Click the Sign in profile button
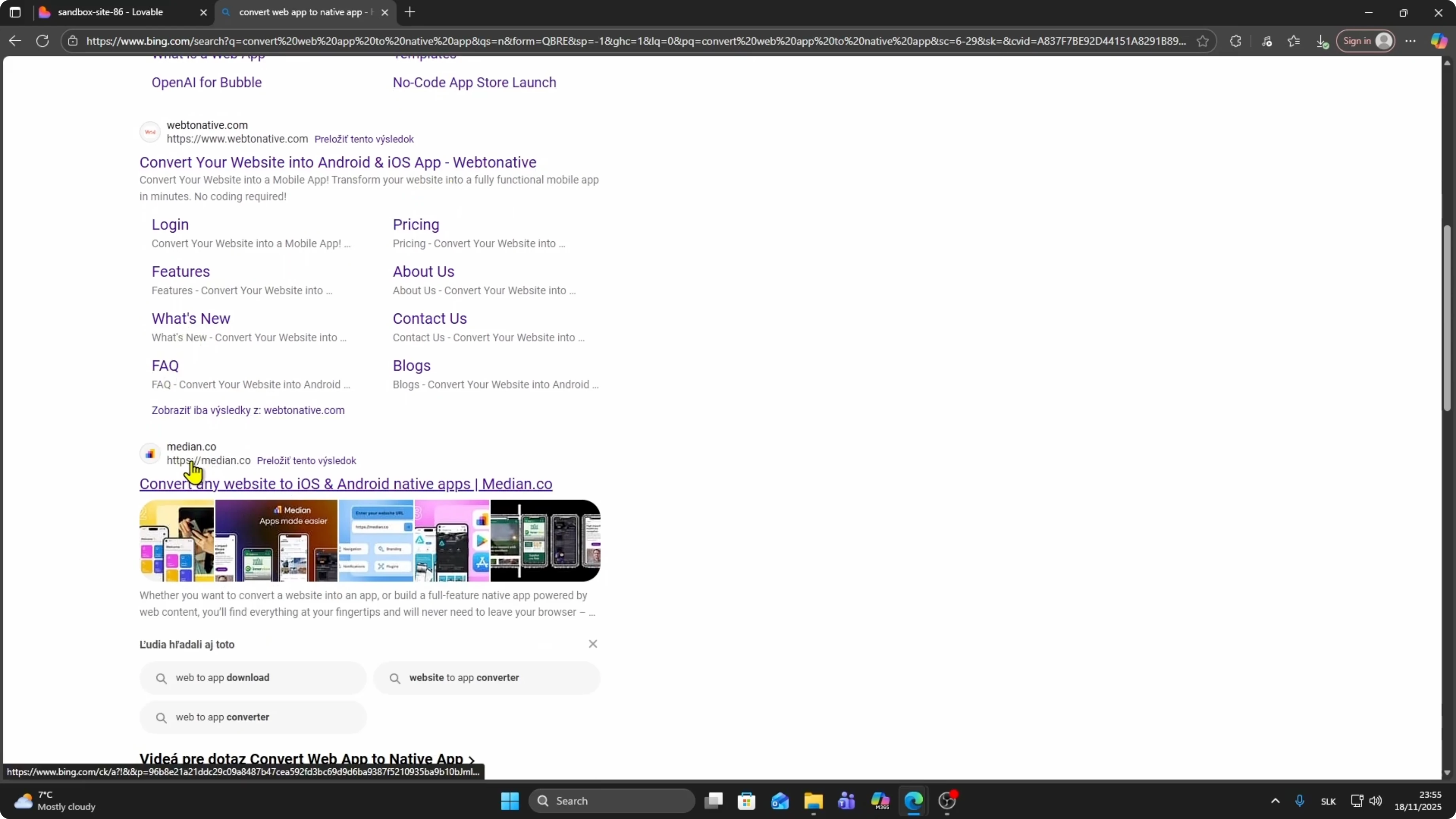The height and width of the screenshot is (819, 1456). (1366, 41)
